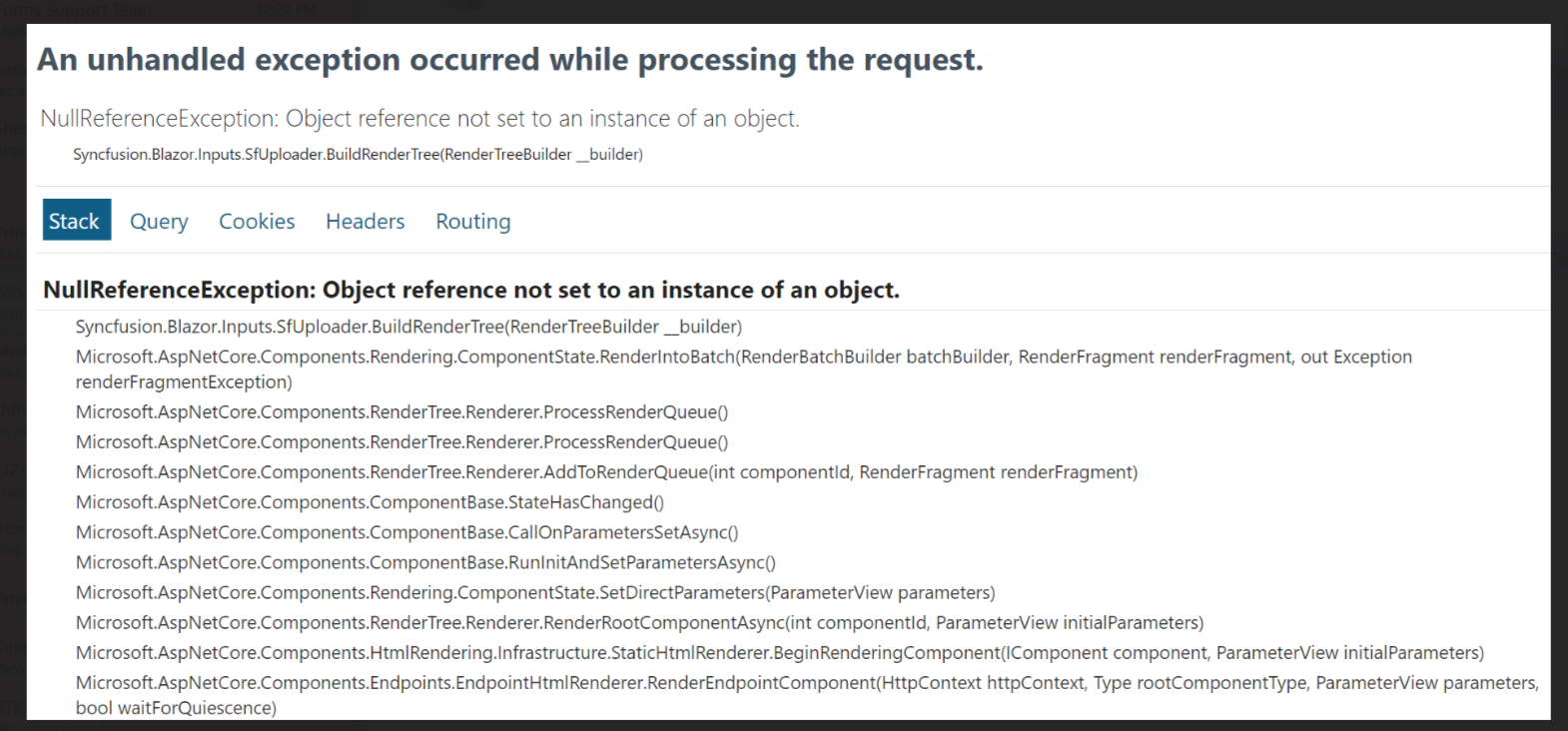
Task: Click the 'An unhandled exception occurred' page heading
Action: pyautogui.click(x=509, y=60)
